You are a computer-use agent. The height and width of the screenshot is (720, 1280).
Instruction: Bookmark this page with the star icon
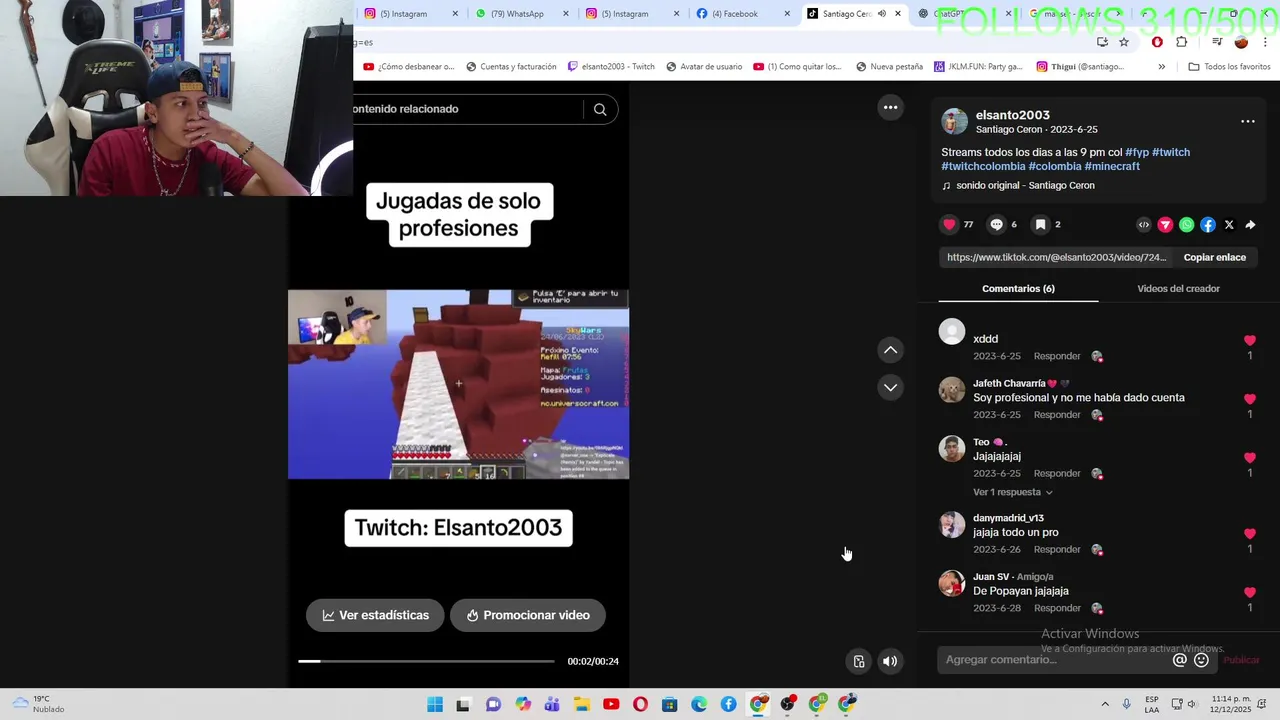click(1124, 42)
